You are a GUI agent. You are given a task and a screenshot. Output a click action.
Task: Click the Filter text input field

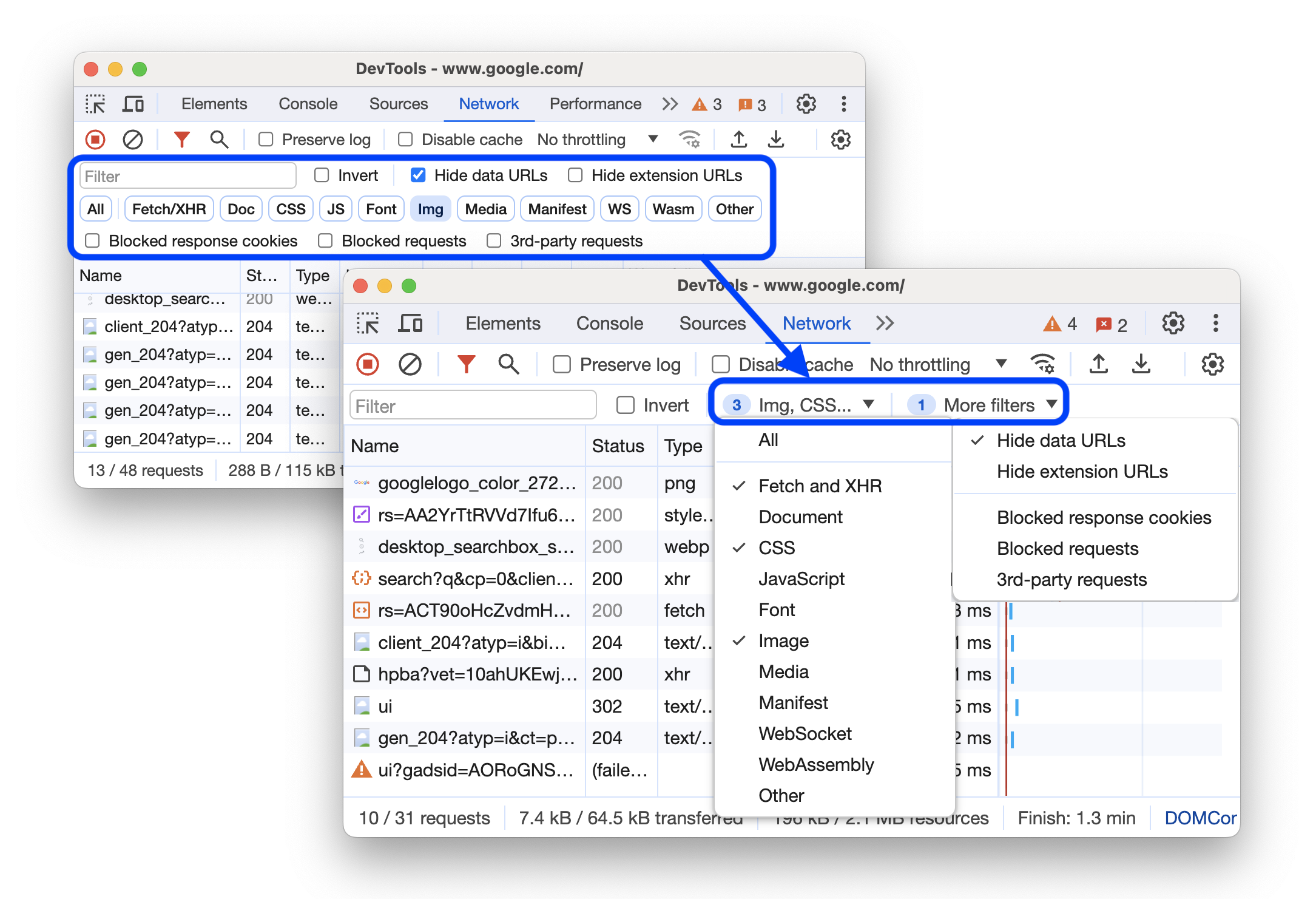point(473,405)
